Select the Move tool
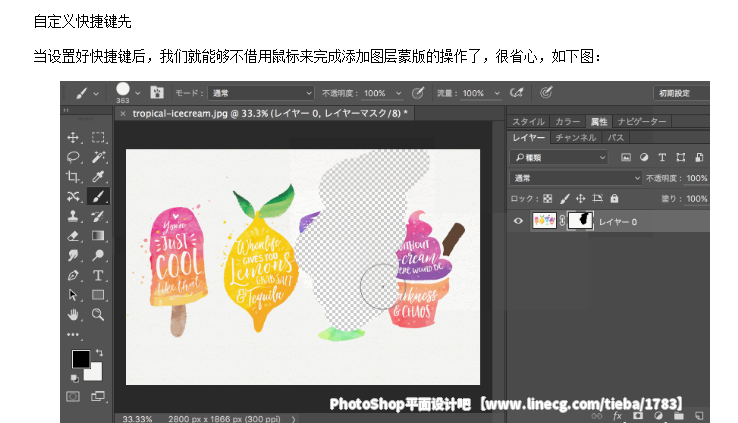The height and width of the screenshot is (423, 738). pyautogui.click(x=73, y=137)
